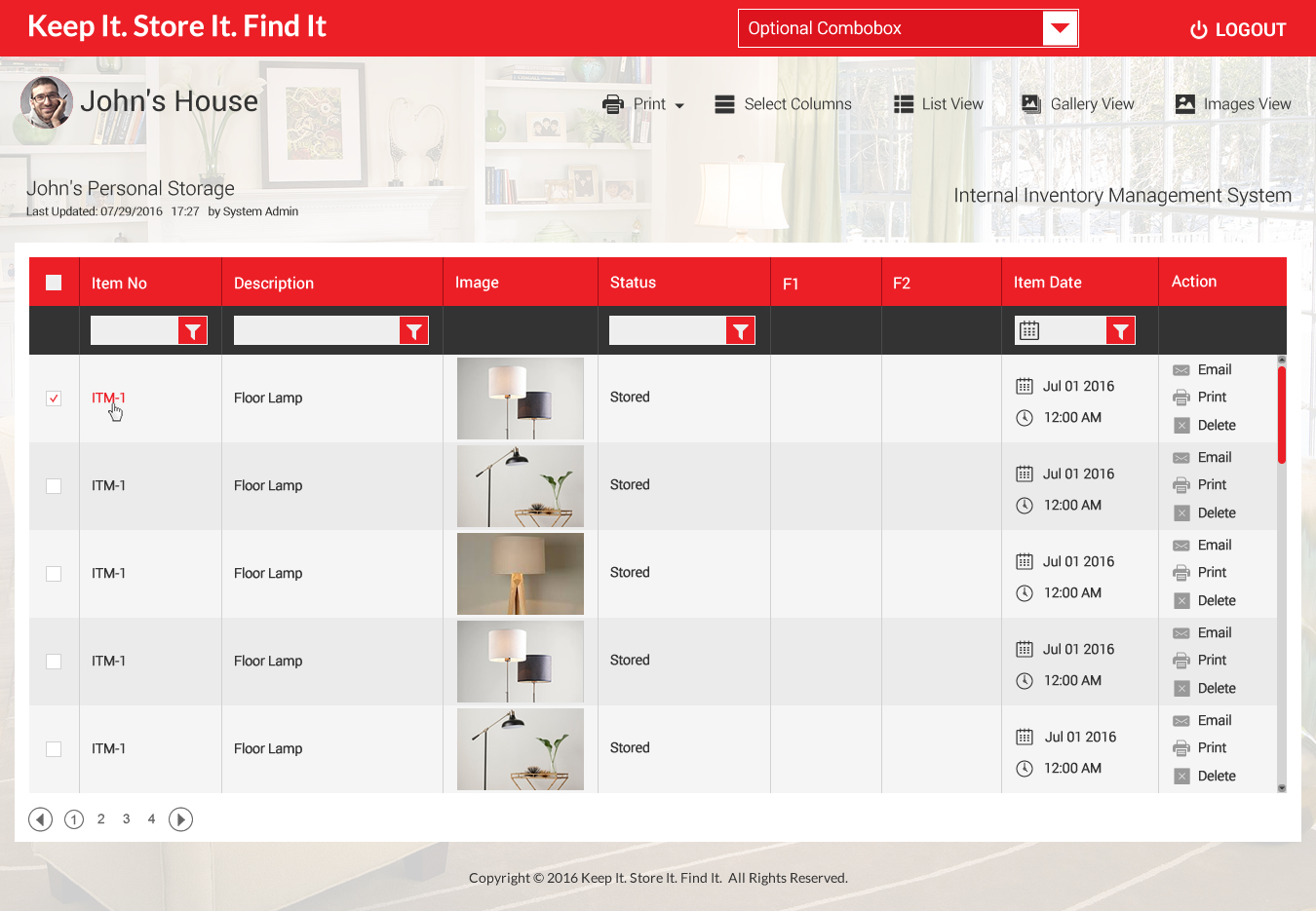Open the Select Columns panel
Screen dimensions: 1316x911
click(x=784, y=103)
